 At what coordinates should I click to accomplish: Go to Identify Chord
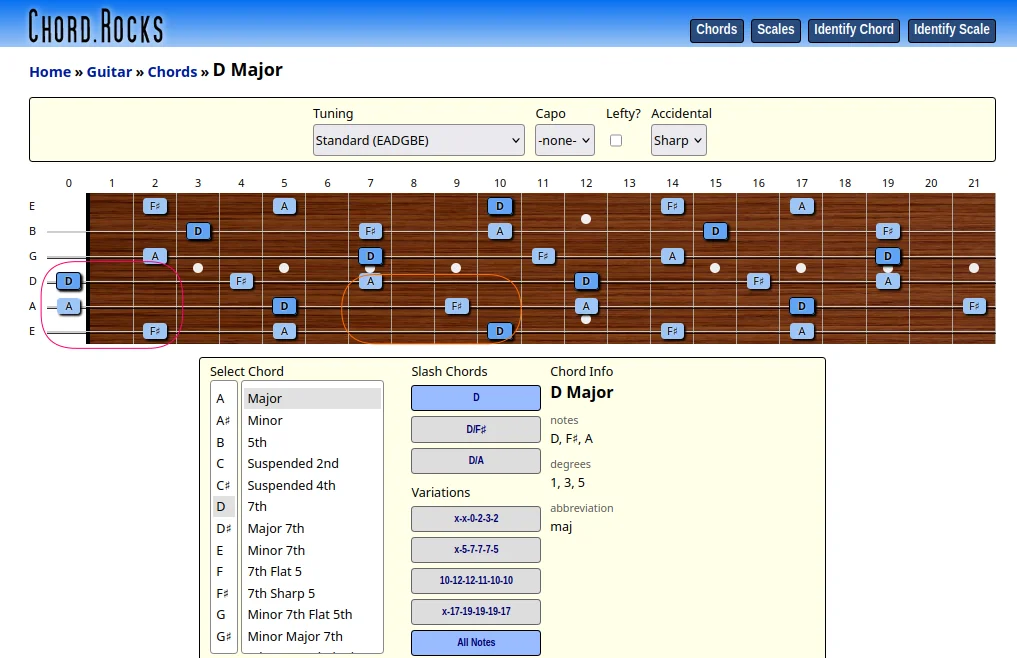(x=854, y=30)
